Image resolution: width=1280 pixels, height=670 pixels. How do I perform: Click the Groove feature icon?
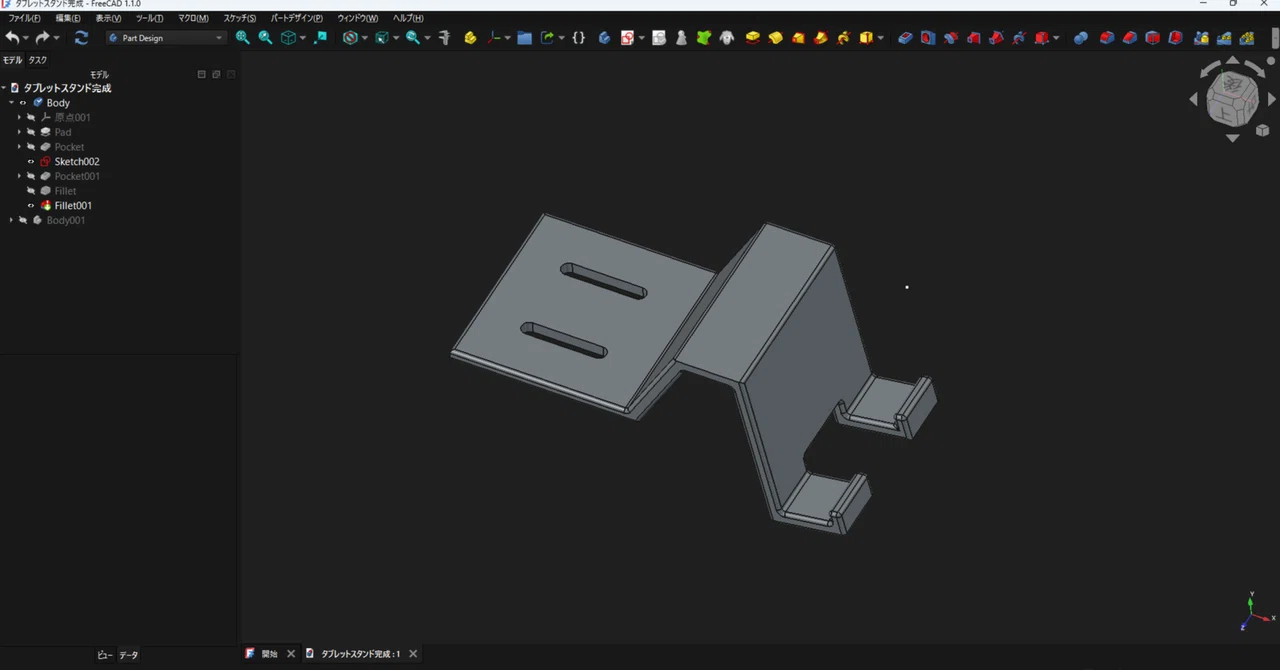[x=951, y=38]
